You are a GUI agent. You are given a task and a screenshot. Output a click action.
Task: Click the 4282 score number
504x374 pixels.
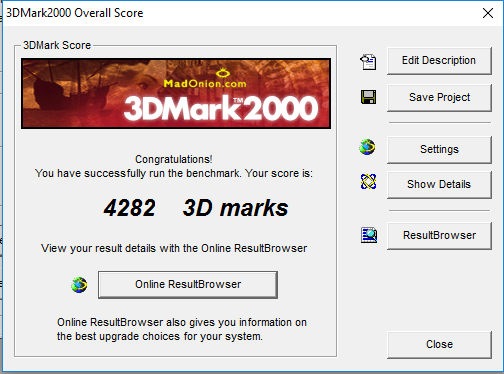[129, 208]
